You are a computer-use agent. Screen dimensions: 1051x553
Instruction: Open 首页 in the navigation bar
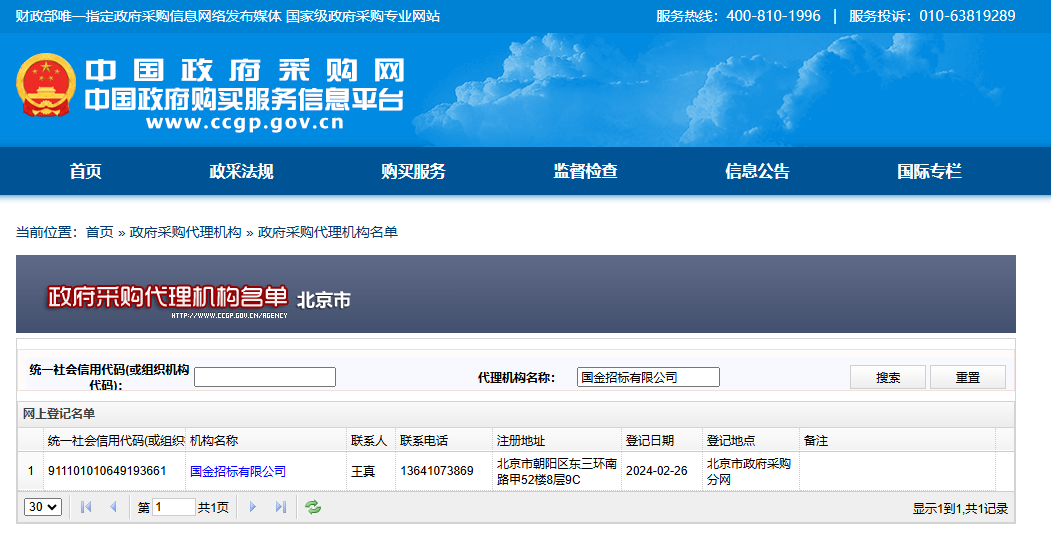(86, 171)
